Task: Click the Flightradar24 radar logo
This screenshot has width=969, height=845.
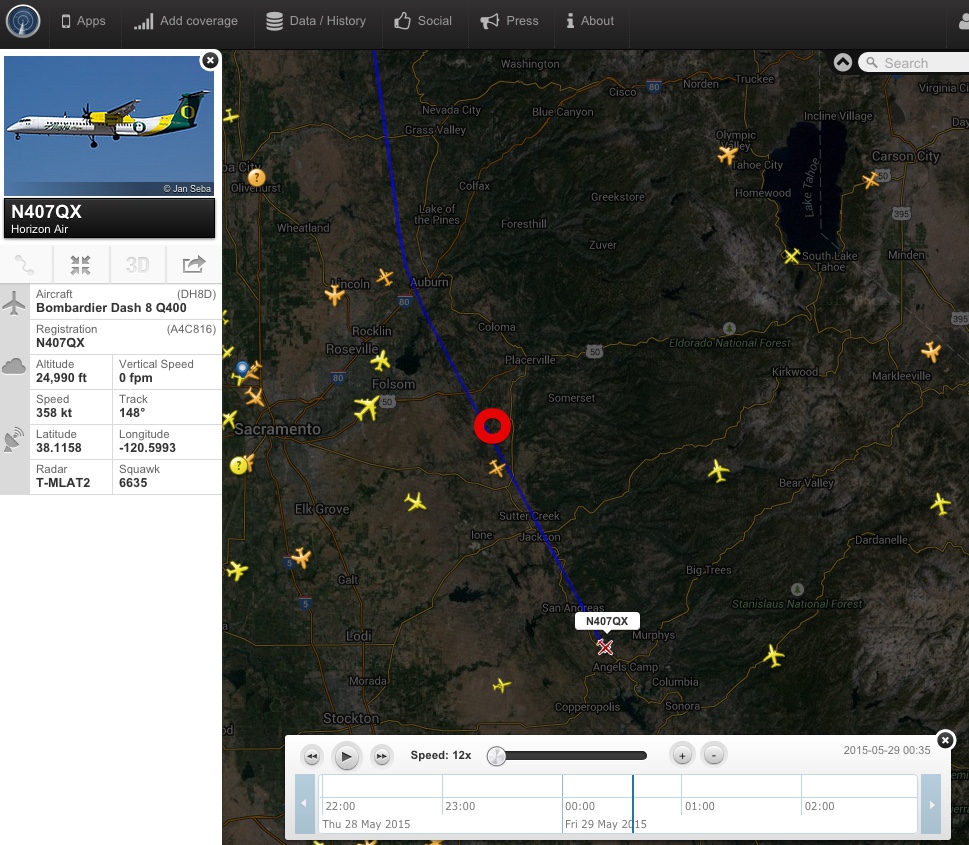Action: coord(23,21)
